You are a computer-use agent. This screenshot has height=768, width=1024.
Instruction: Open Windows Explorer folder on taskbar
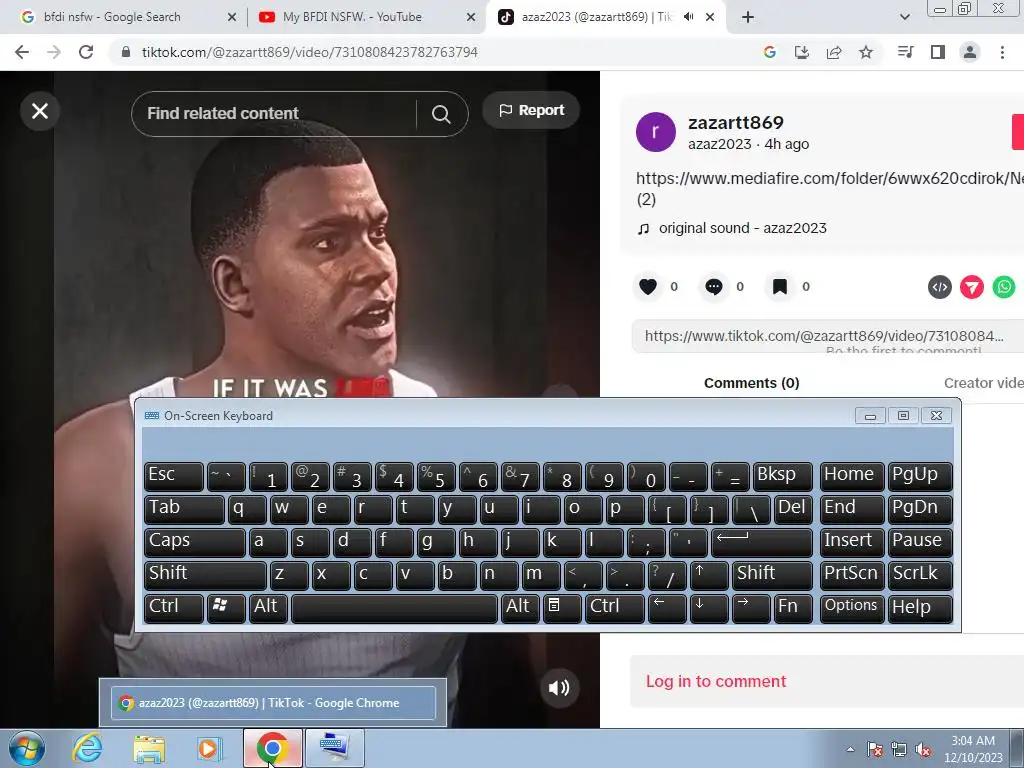[149, 749]
